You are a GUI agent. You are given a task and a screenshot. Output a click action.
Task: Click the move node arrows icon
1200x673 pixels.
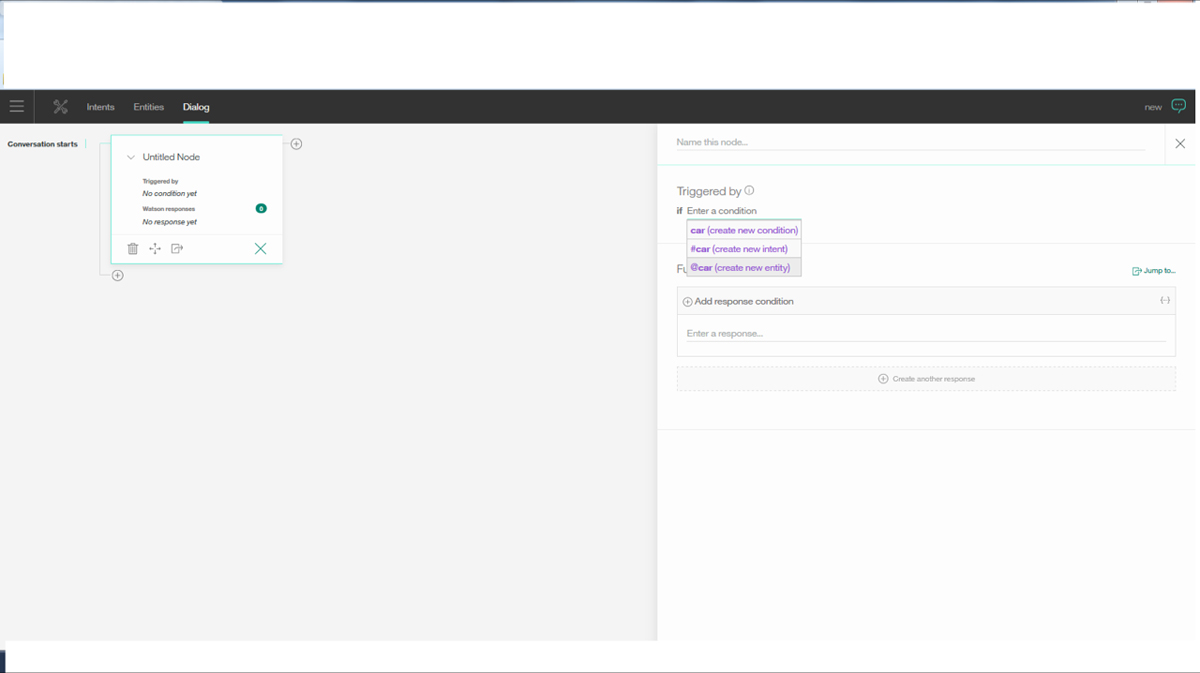155,249
